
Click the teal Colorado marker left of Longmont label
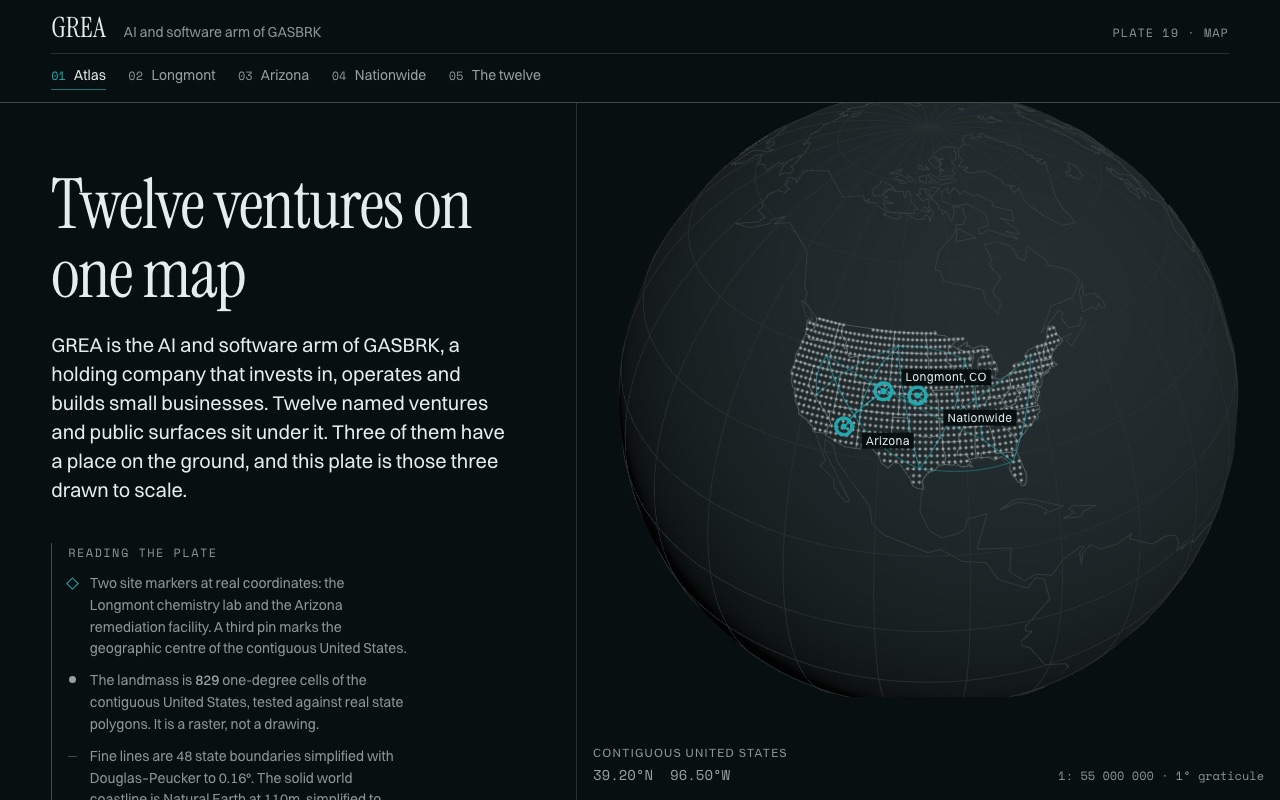[x=883, y=391]
